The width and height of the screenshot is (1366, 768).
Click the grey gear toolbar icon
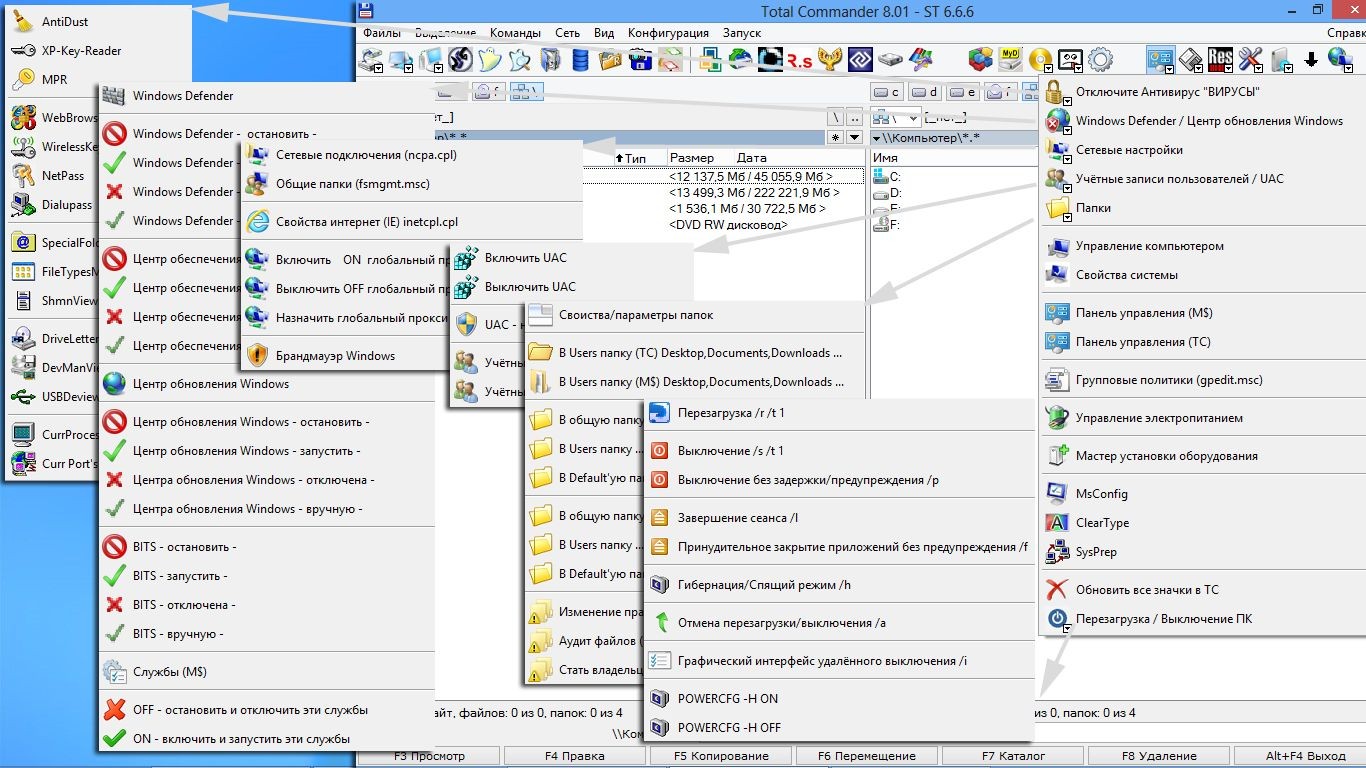(1100, 60)
